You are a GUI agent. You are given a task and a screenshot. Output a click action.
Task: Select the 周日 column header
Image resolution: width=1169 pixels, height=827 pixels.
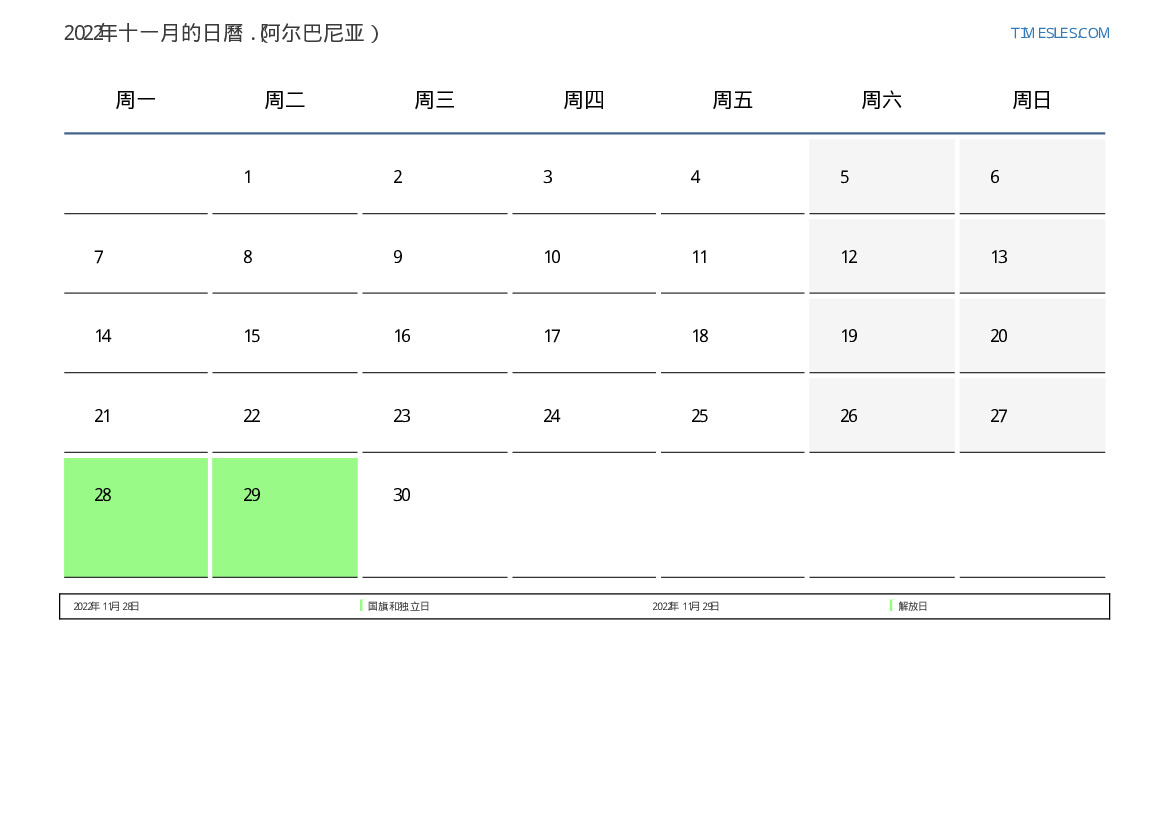pos(1031,100)
